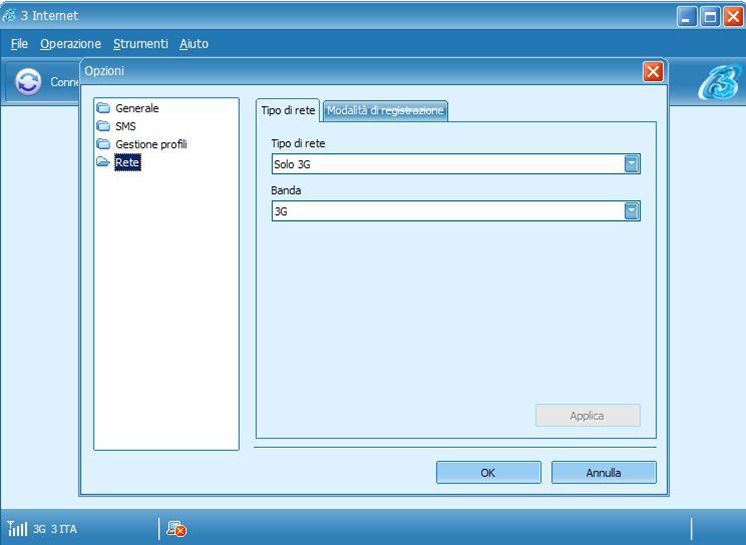Click the 3 brand logo icon
746x545 pixels.
coord(716,83)
